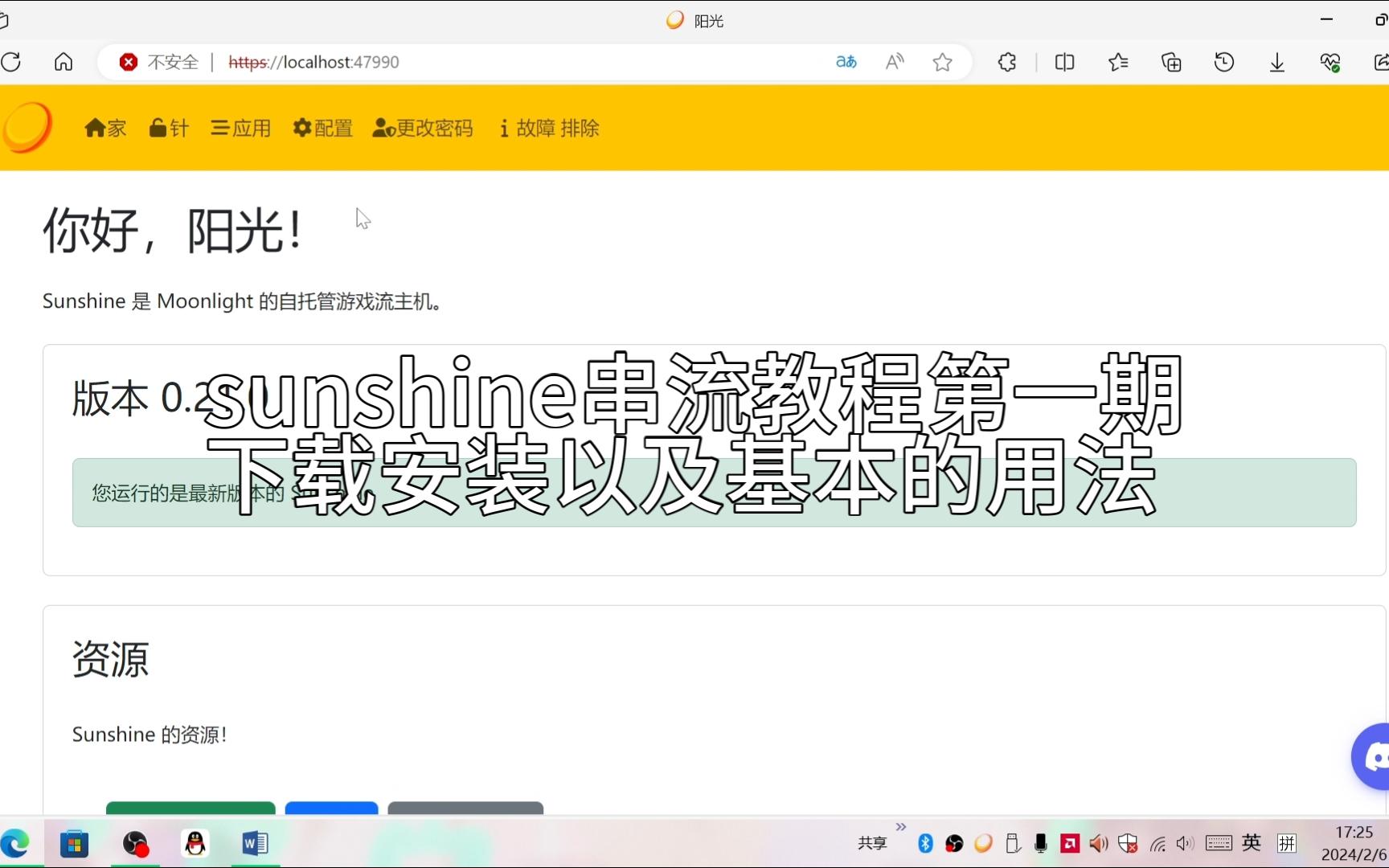1389x868 pixels.
Task: Add this page to favorites with the star
Action: pos(942,62)
